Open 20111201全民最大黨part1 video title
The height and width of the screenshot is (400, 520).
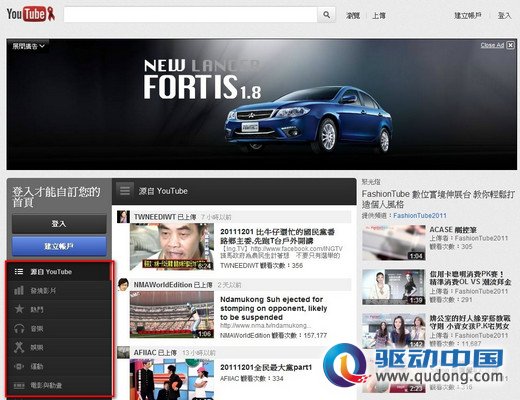(266, 367)
